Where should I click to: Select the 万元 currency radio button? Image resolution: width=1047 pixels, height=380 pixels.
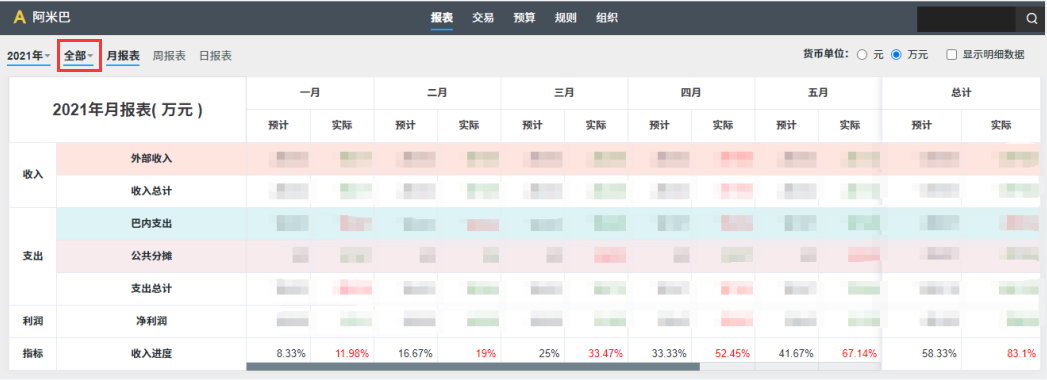coord(896,55)
